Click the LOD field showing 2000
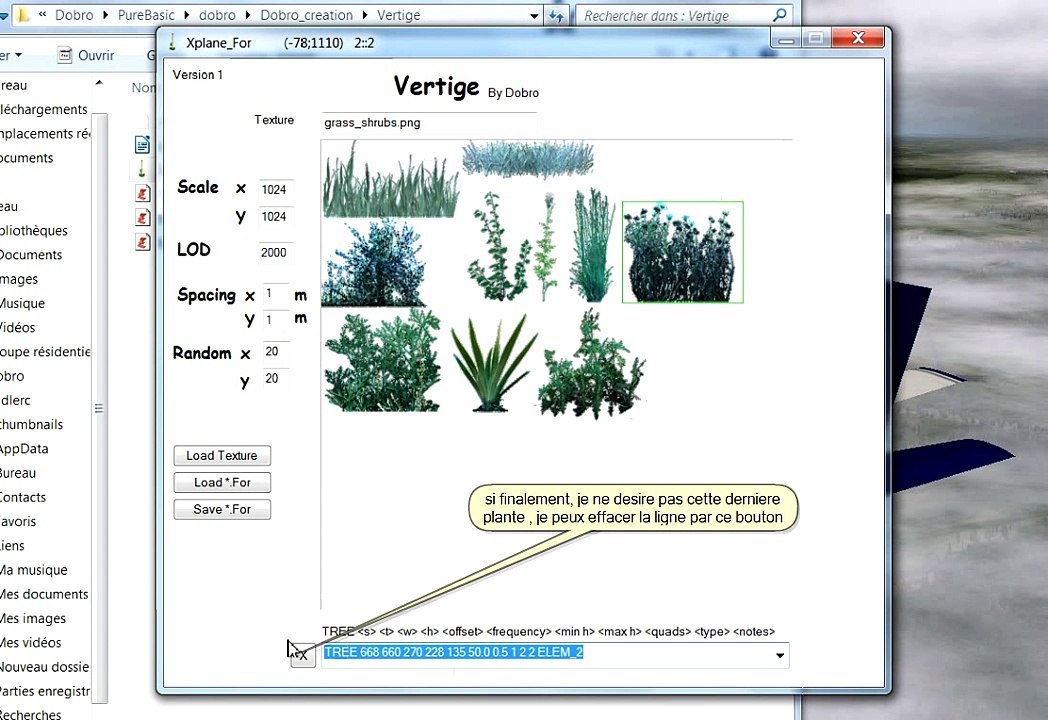The image size is (1048, 720). [275, 253]
